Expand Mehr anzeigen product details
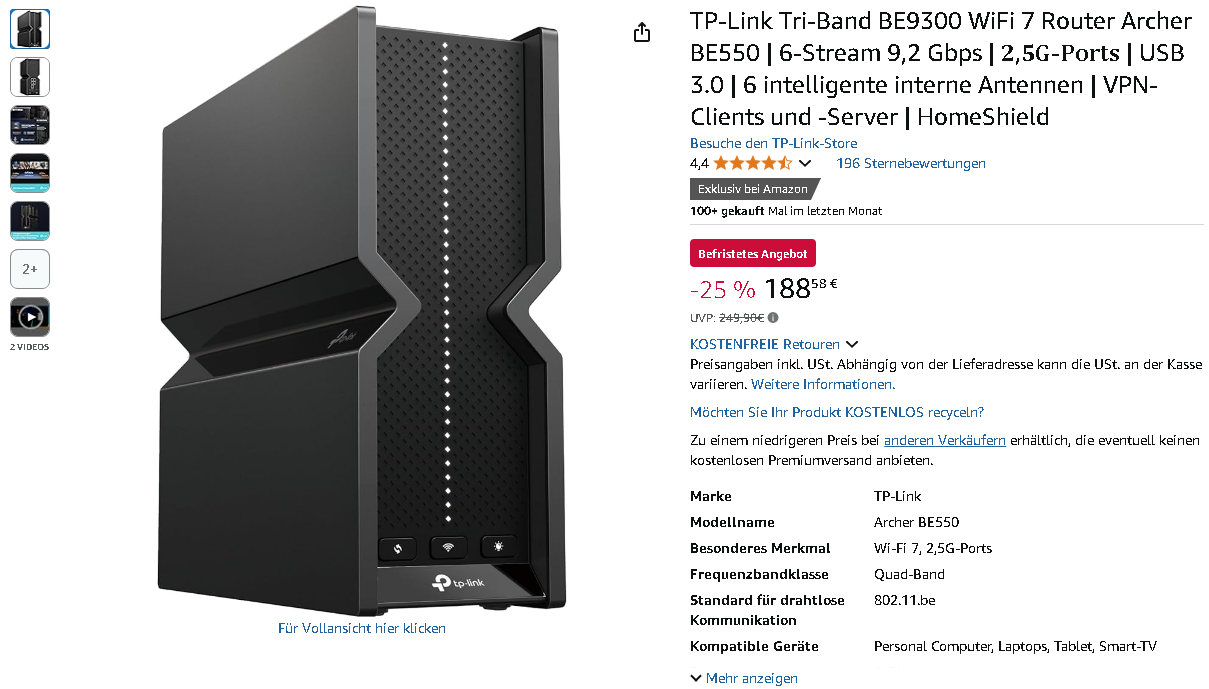Viewport: 1209px width, 689px height. 744,678
